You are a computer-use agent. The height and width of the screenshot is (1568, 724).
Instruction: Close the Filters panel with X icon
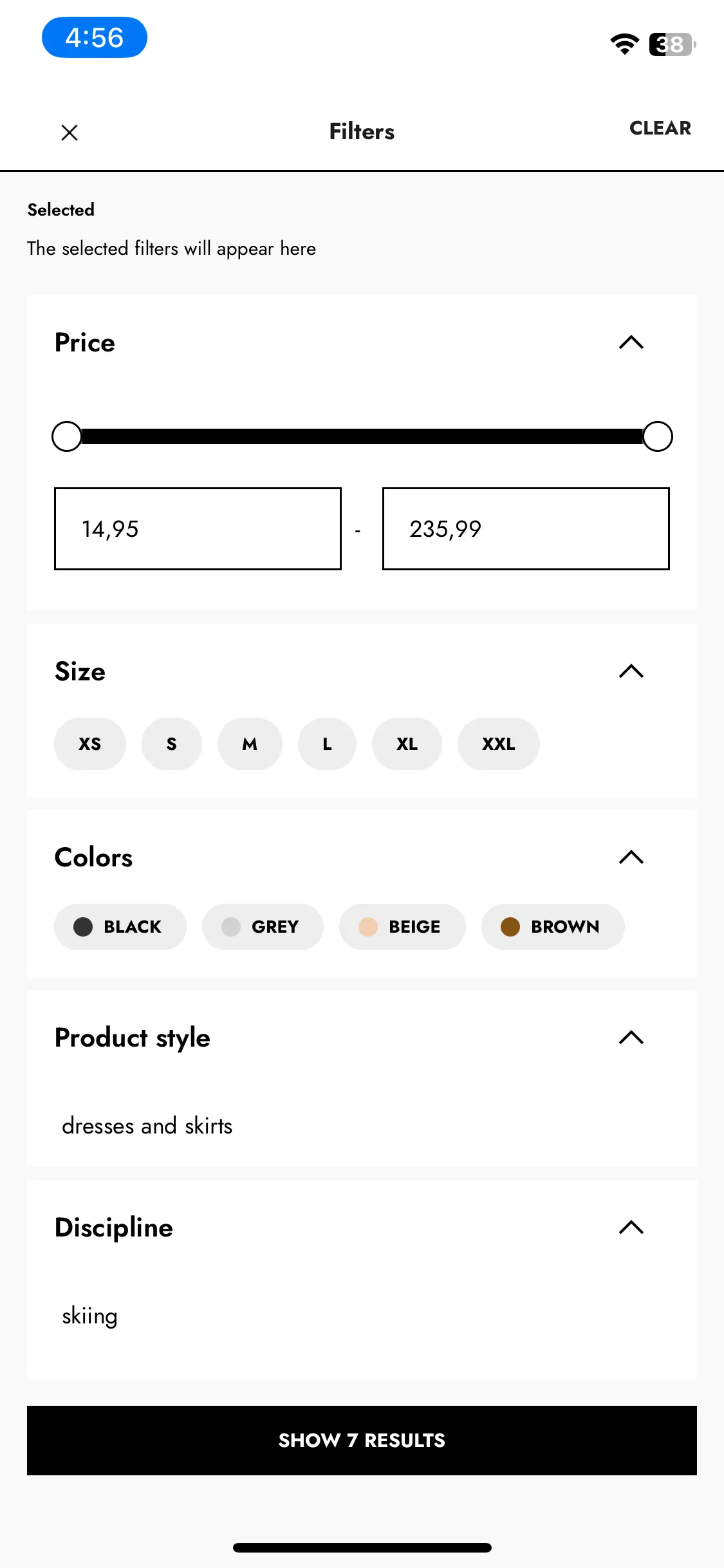tap(70, 133)
